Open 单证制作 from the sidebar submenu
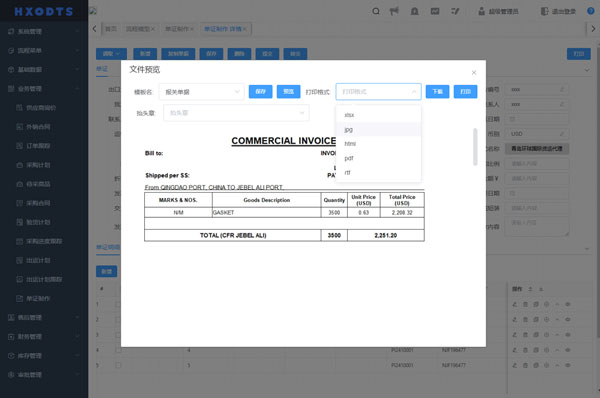This screenshot has height=398, width=600. 38,298
